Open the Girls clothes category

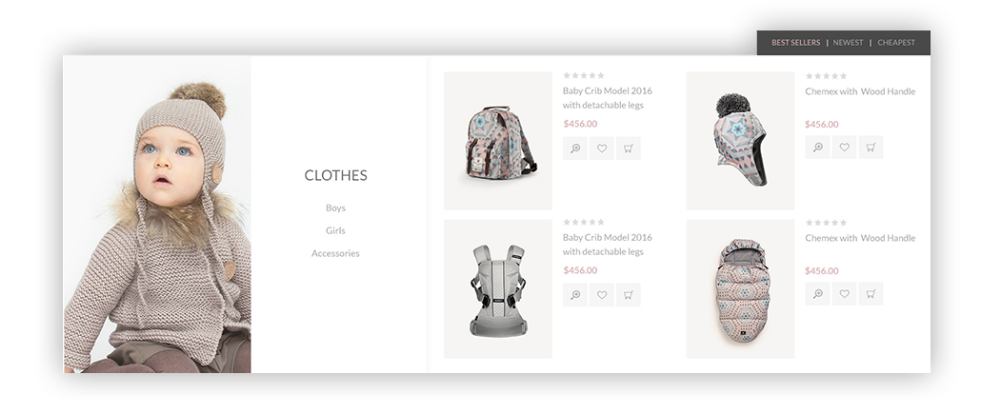[335, 230]
